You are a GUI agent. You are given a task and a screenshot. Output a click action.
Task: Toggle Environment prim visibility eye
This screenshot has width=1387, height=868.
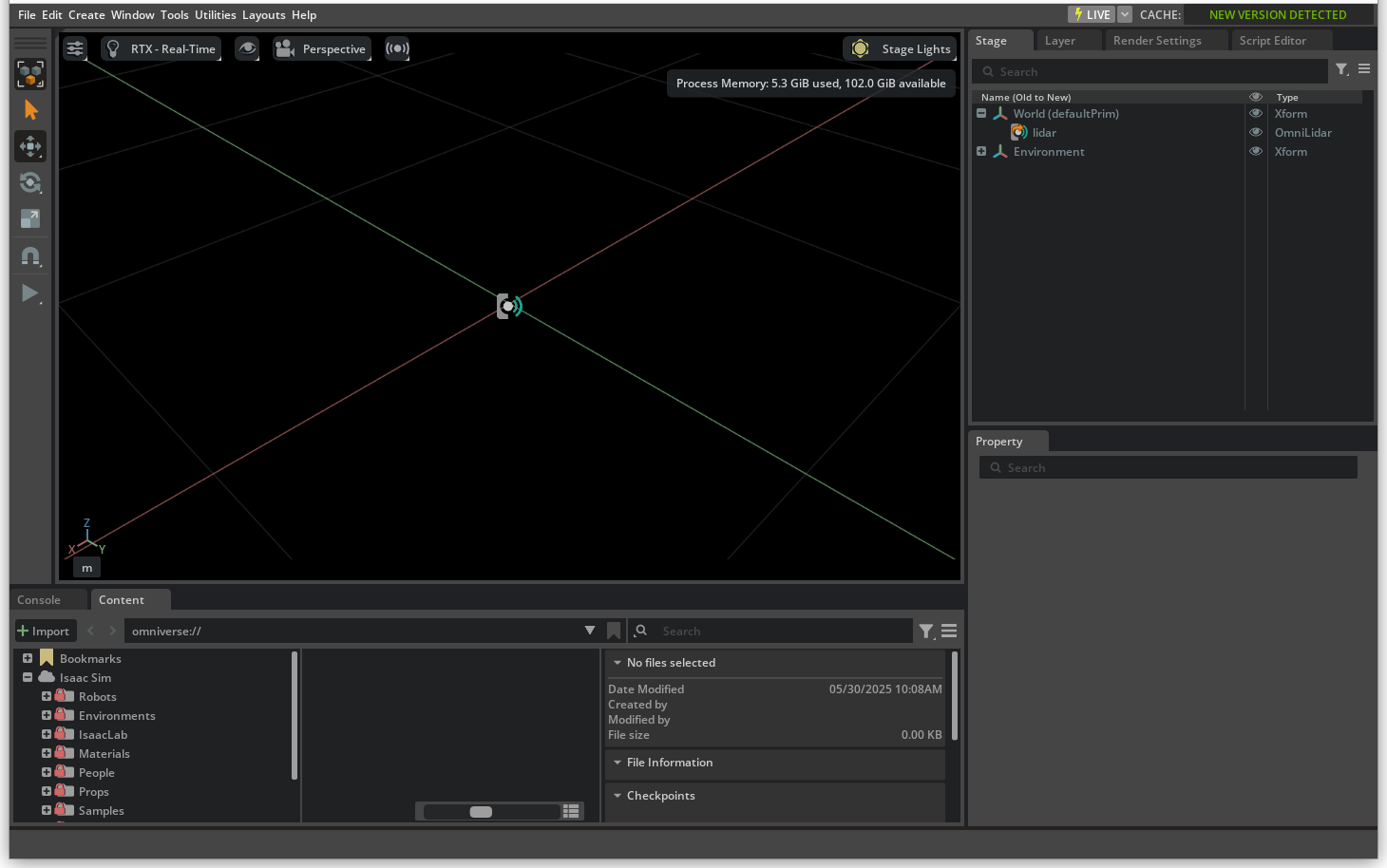1256,152
